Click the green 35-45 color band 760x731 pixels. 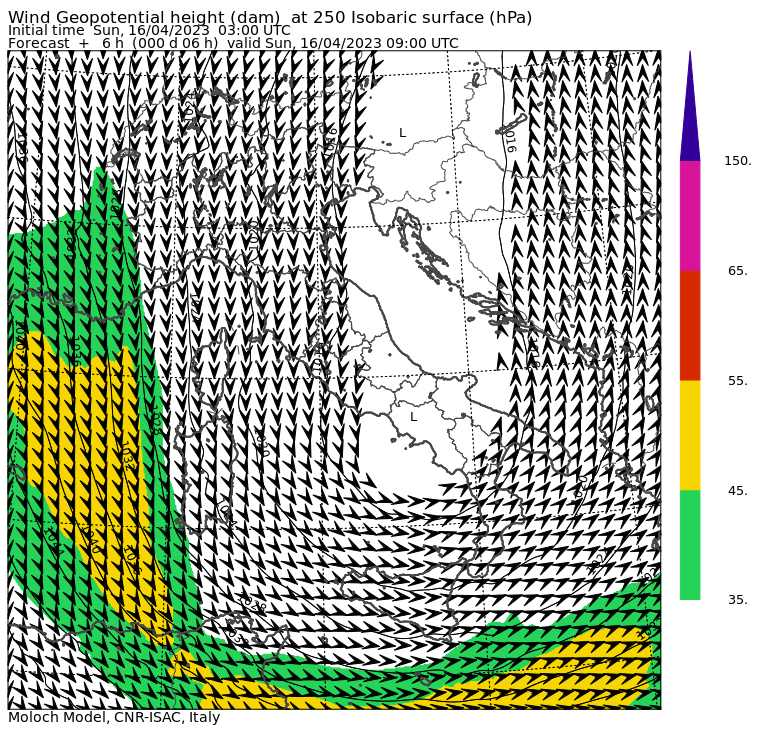point(690,545)
